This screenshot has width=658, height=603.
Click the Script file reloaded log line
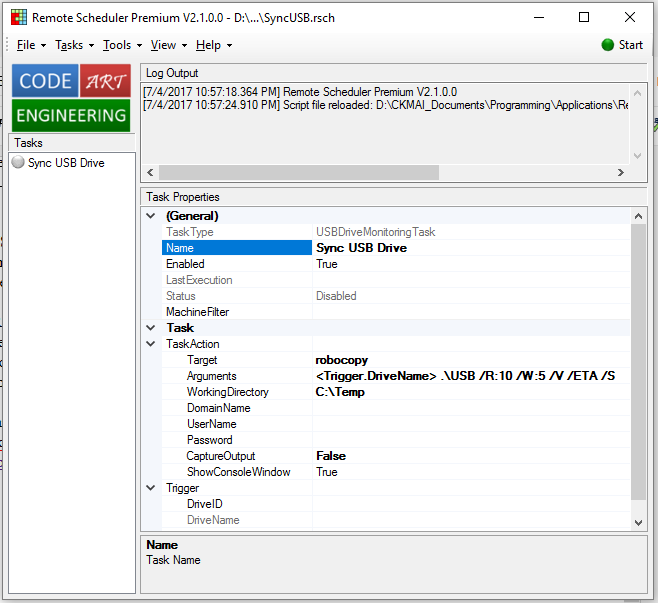tap(385, 105)
